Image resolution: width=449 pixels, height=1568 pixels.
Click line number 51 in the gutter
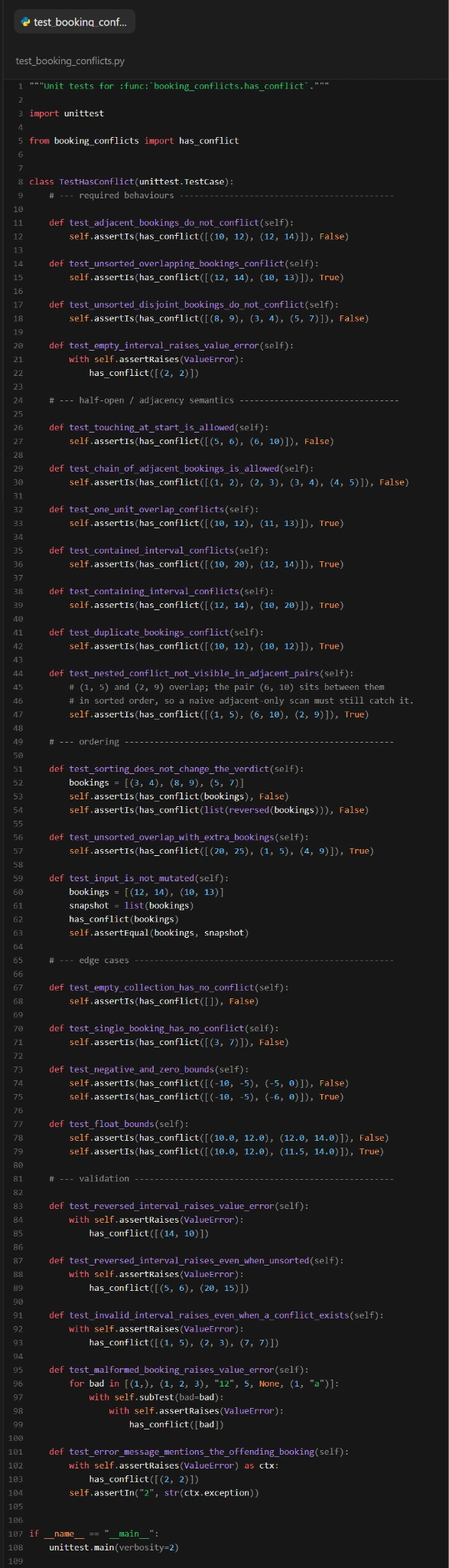[18, 769]
